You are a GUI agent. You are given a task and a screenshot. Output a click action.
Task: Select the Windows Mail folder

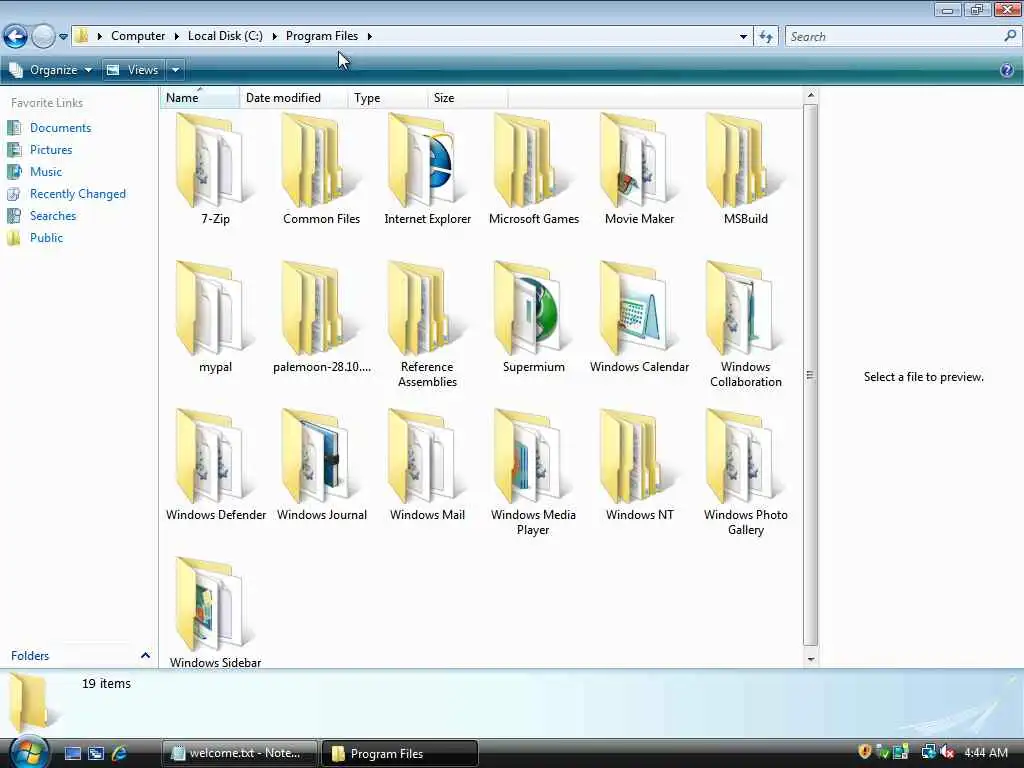coord(427,465)
